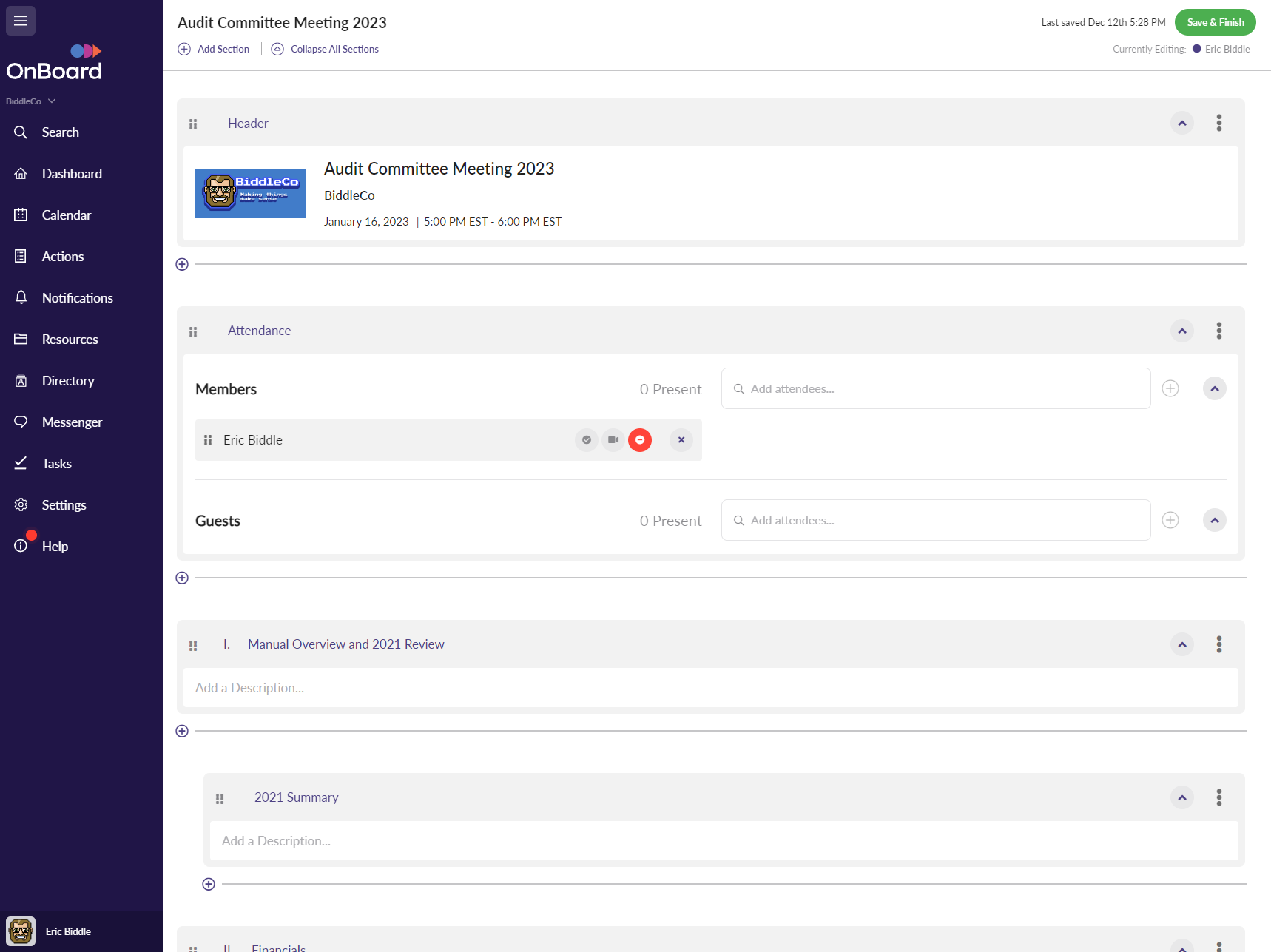Open Calendar from the sidebar
This screenshot has width=1271, height=952.
tap(66, 215)
